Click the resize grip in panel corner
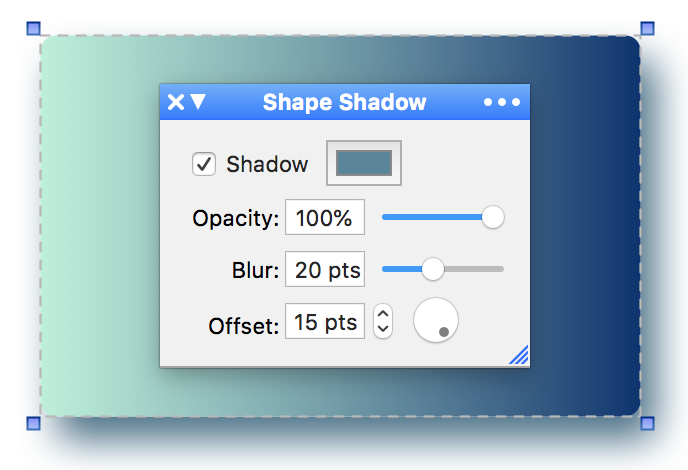 [x=520, y=355]
